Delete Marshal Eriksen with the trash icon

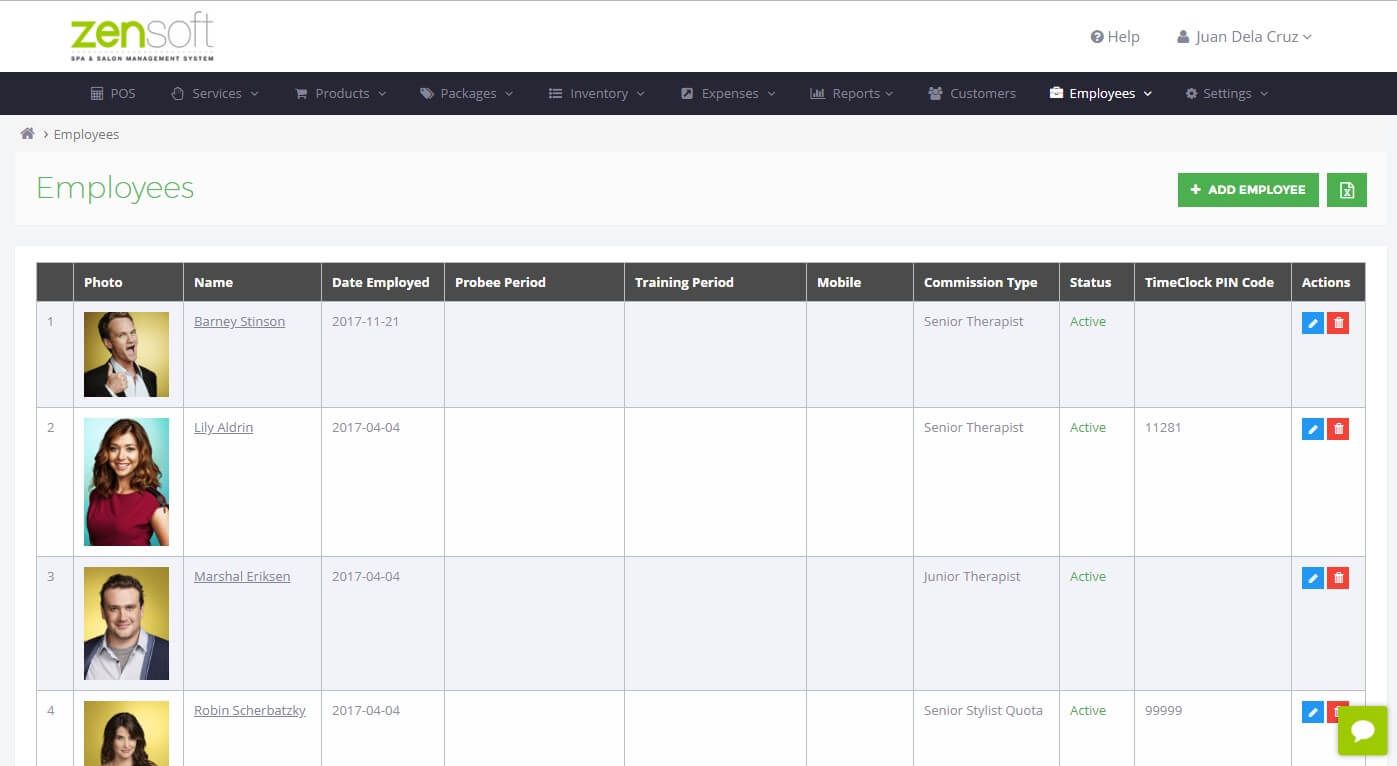click(x=1338, y=578)
